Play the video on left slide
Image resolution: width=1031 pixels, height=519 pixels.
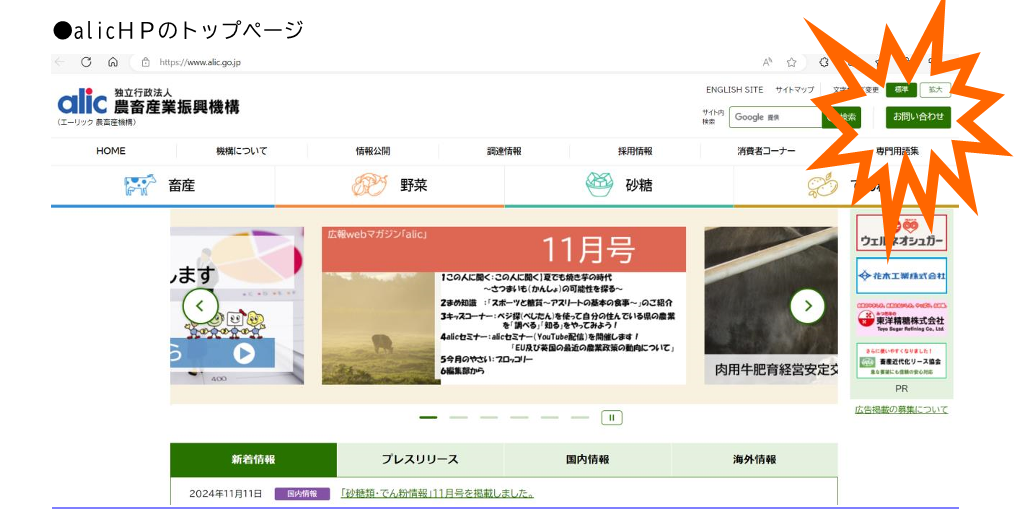click(244, 354)
